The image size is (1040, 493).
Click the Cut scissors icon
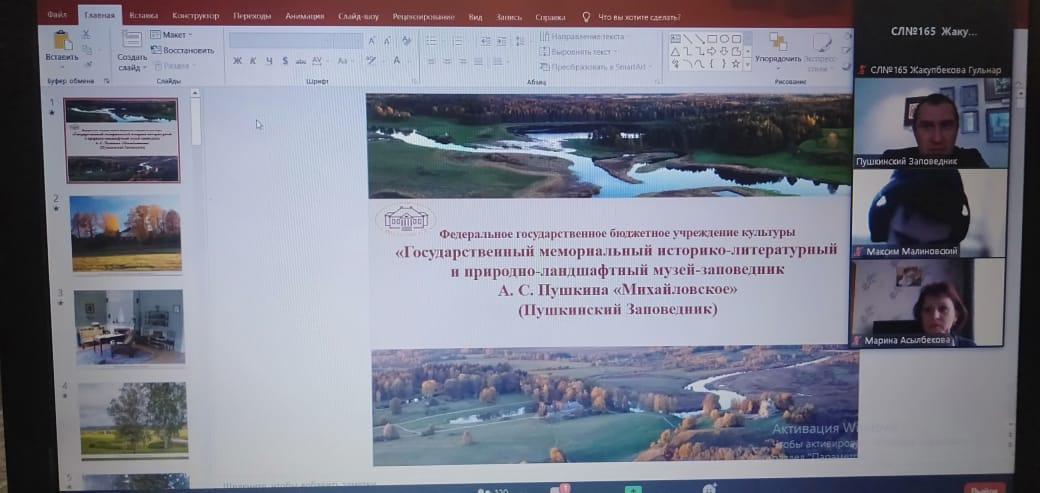[86, 34]
